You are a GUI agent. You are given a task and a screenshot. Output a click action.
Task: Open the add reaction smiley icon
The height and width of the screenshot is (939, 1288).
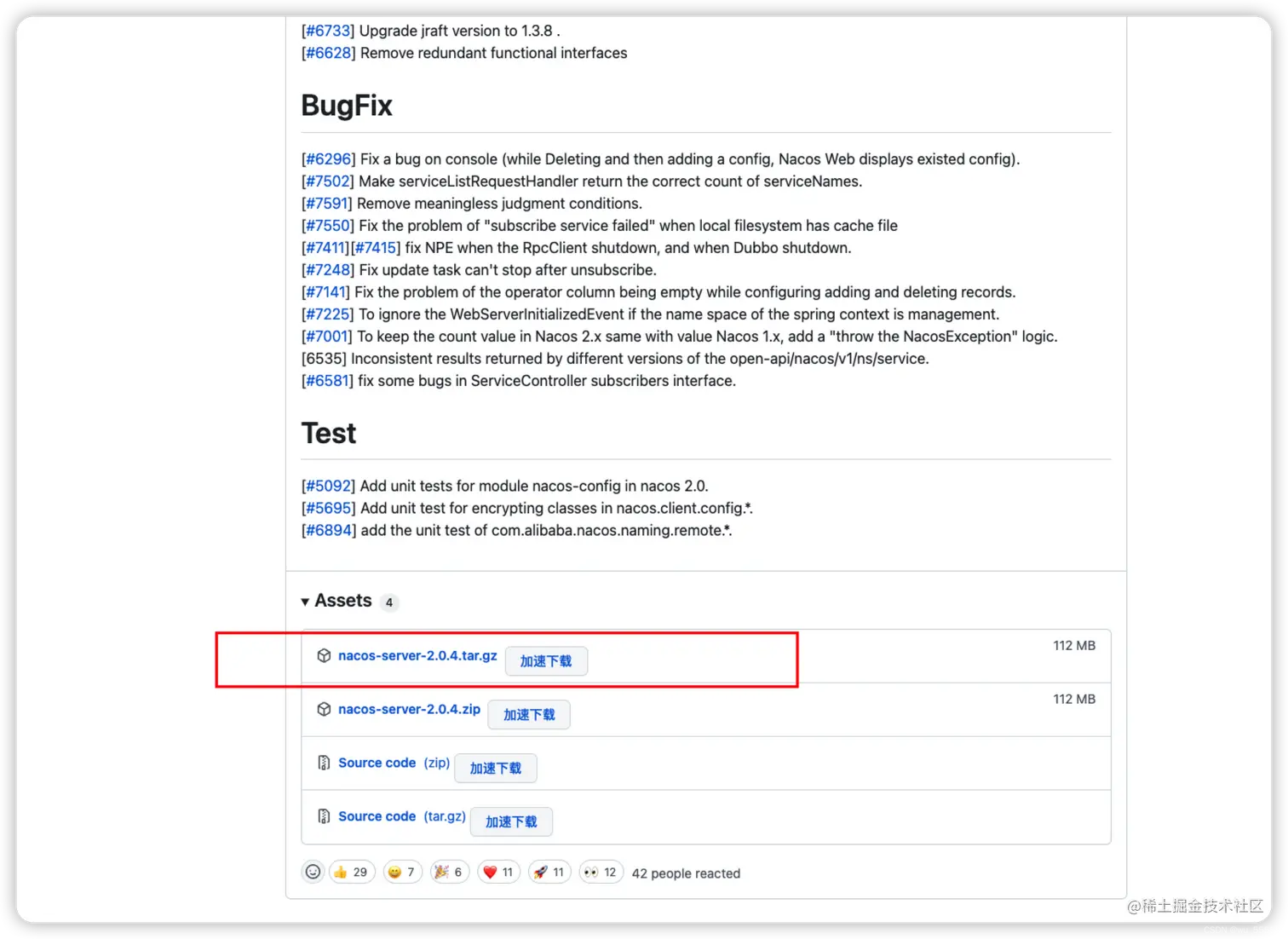pyautogui.click(x=313, y=872)
